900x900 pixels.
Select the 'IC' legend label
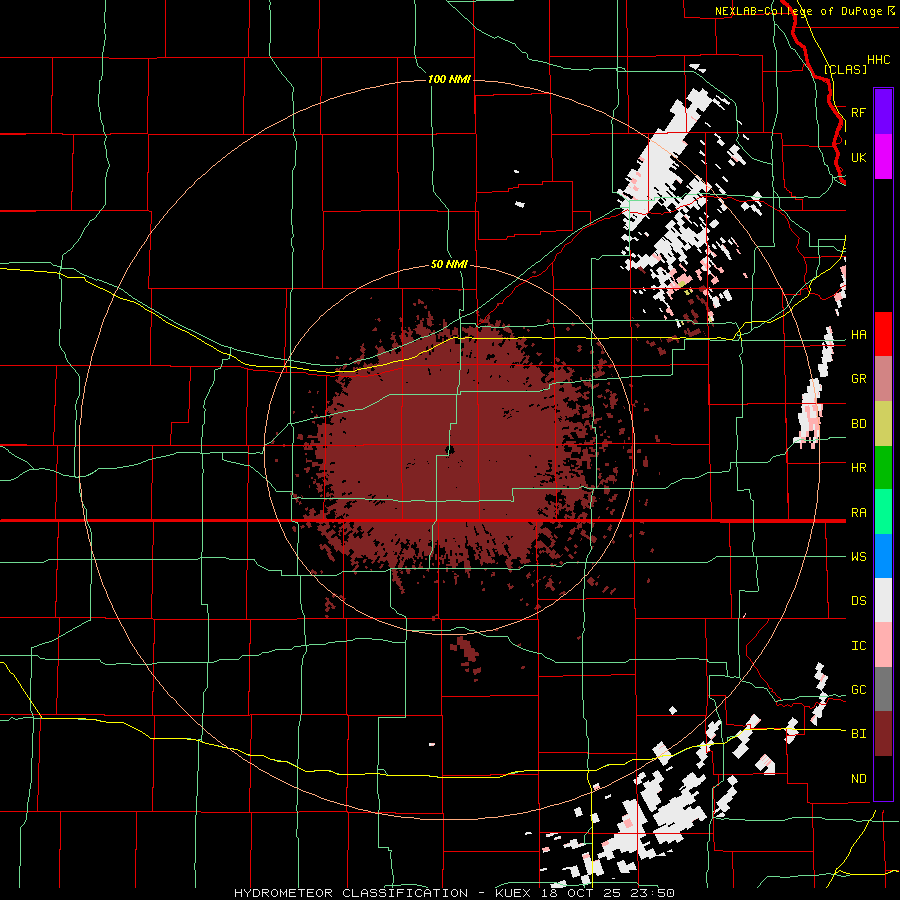[x=858, y=645]
